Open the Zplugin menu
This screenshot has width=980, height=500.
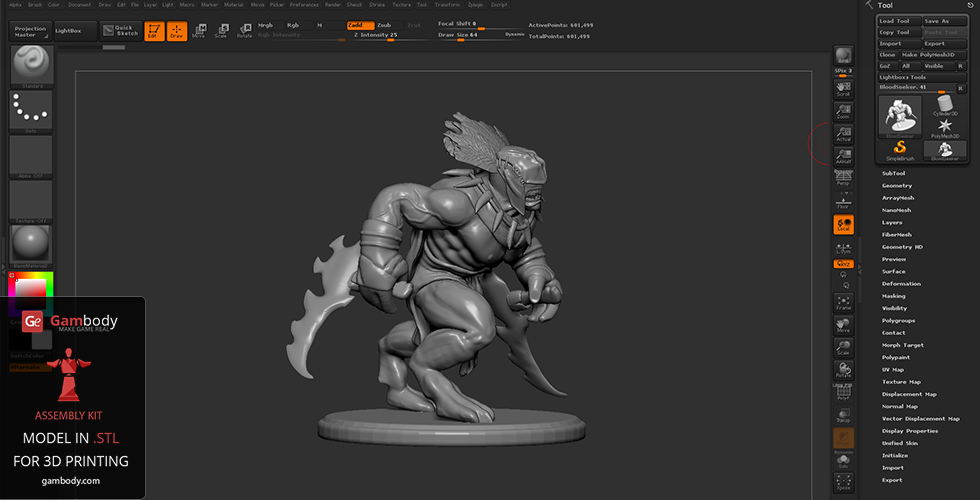pyautogui.click(x=475, y=4)
